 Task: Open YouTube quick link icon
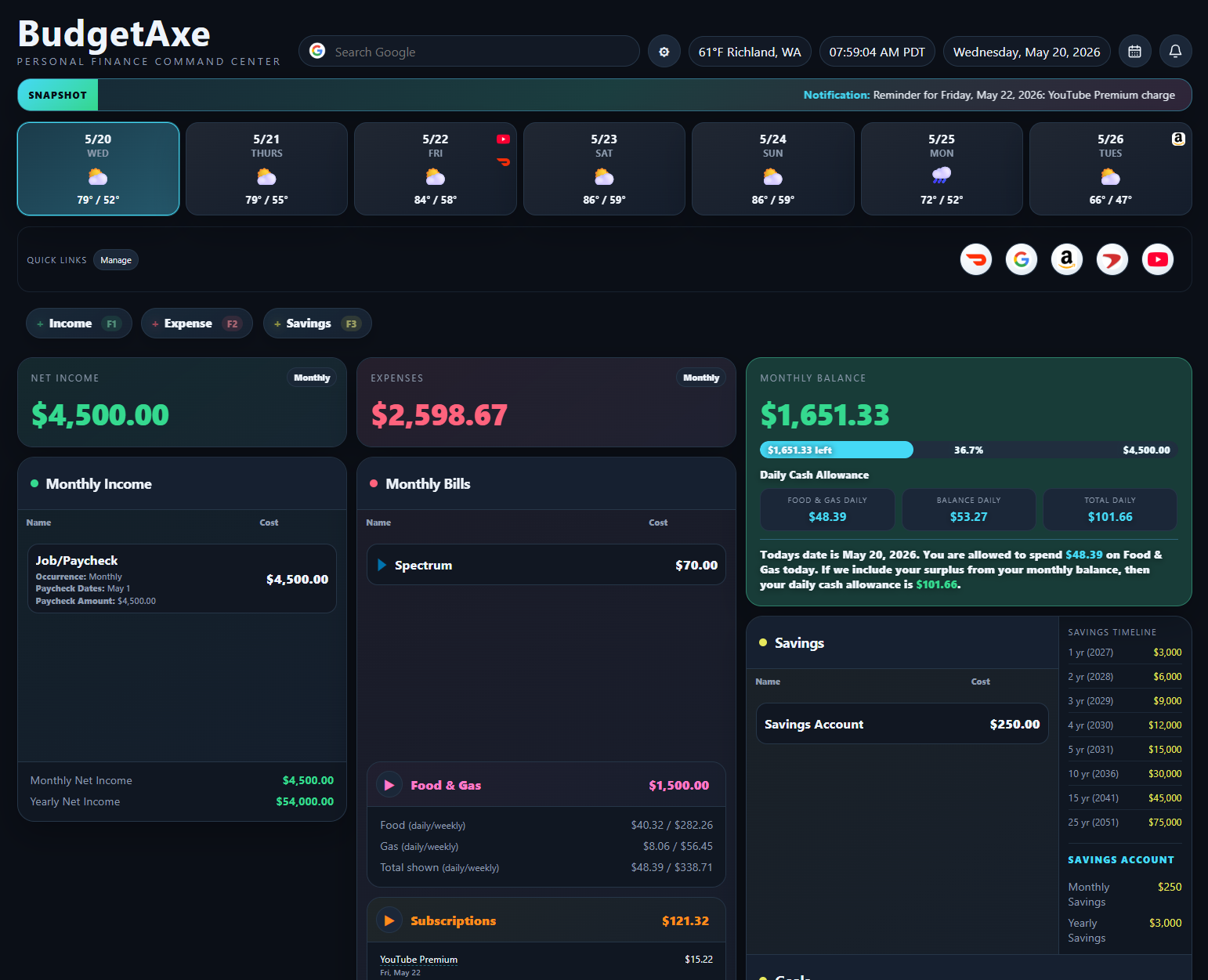[1158, 259]
